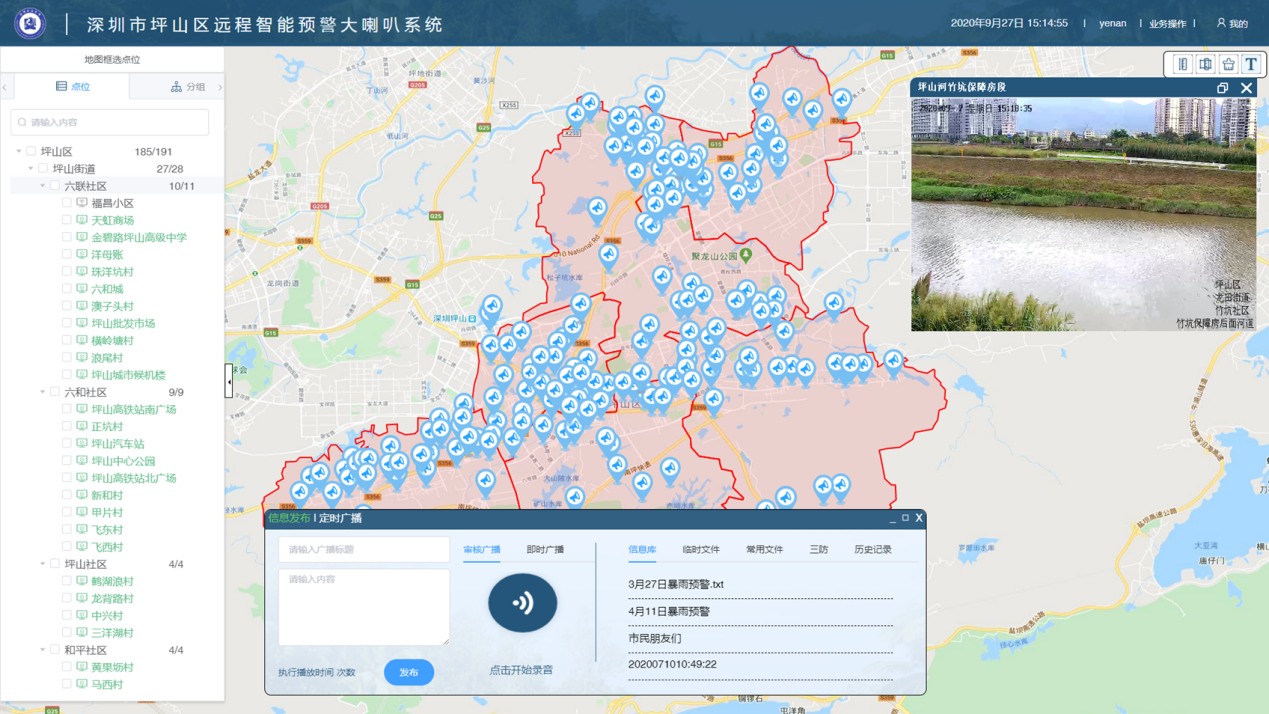Collapse the left panel using handle arrow
Viewport: 1269px width, 714px height.
click(229, 381)
